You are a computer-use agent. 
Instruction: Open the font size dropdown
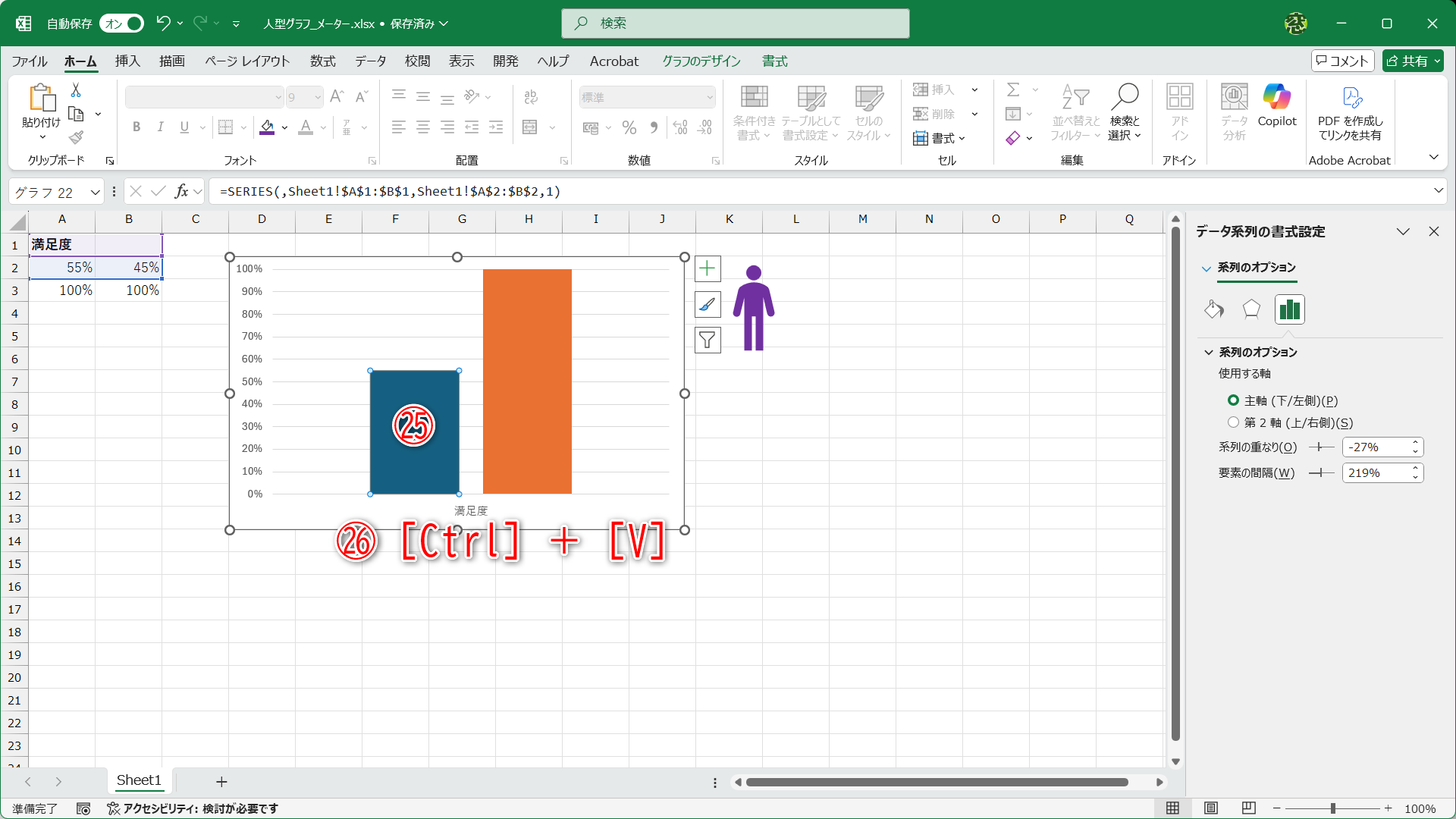[316, 97]
